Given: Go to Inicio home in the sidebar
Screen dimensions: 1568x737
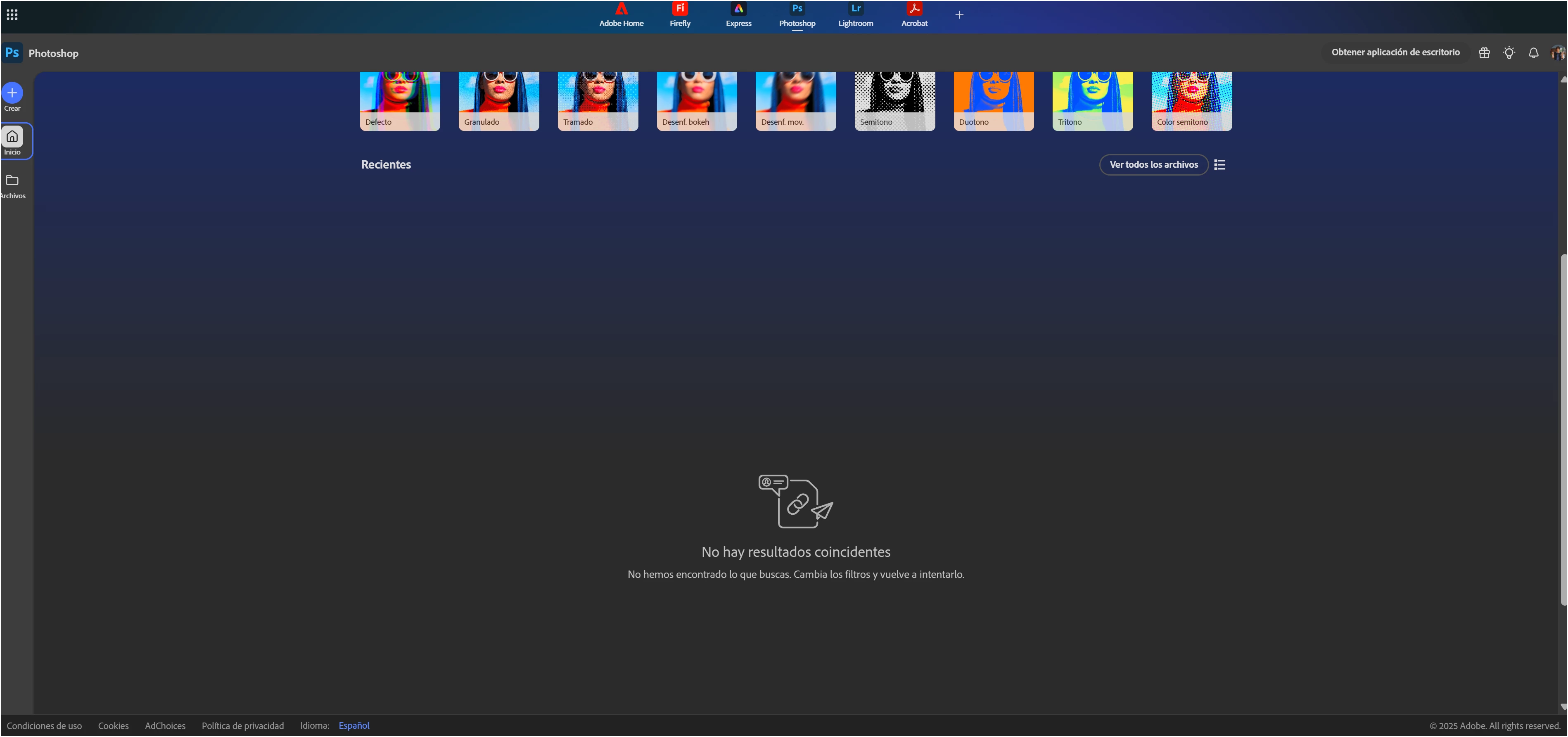Looking at the screenshot, I should [x=12, y=141].
